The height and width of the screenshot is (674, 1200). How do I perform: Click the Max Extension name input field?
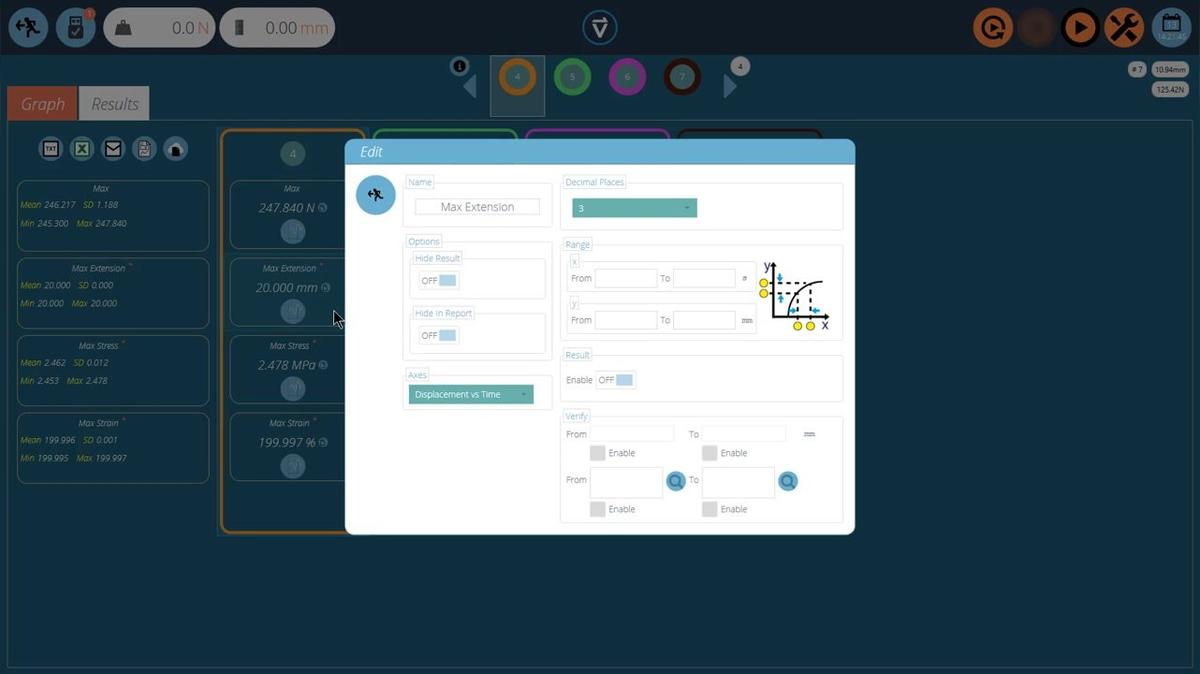tap(477, 207)
